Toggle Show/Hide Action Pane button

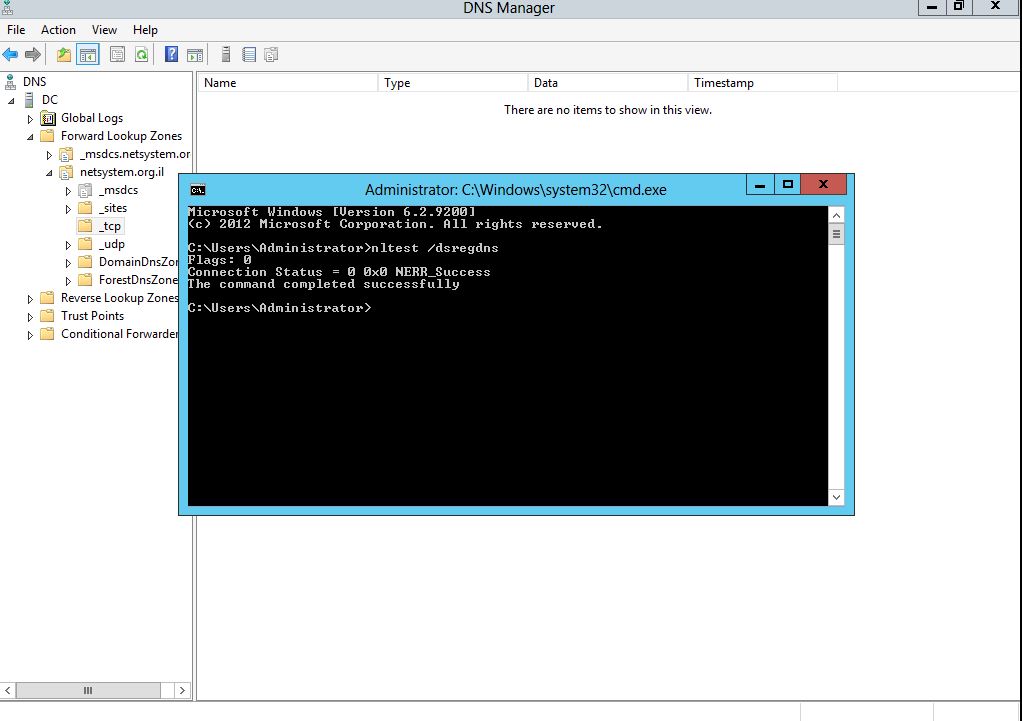coord(195,55)
